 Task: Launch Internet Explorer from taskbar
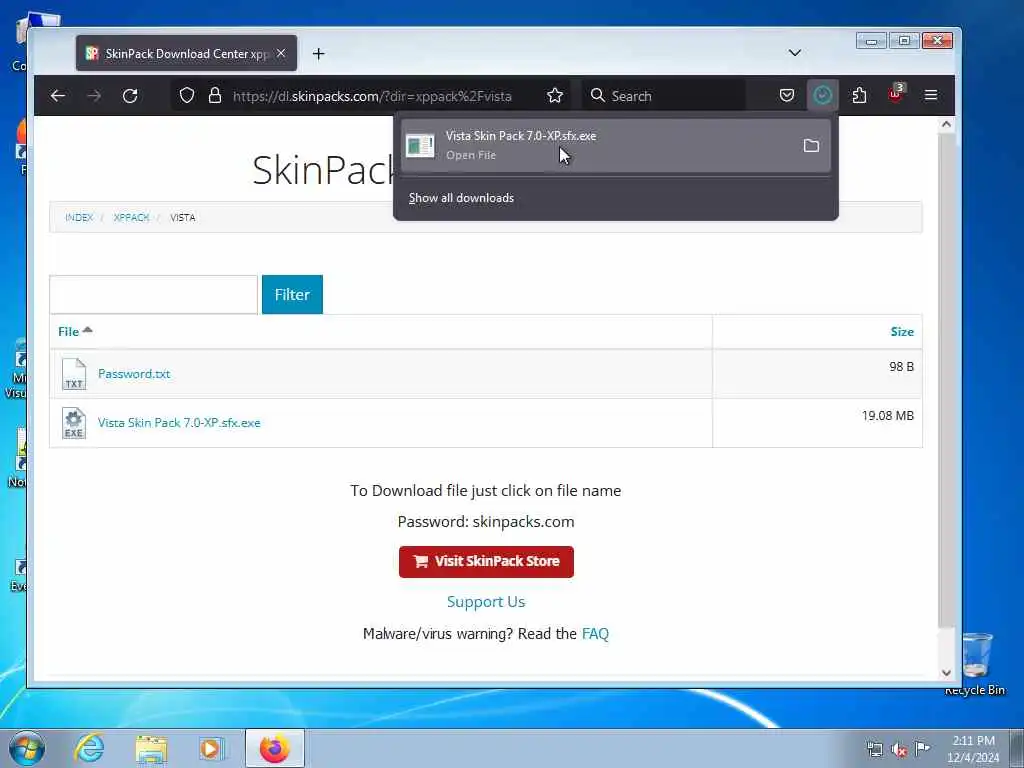click(89, 748)
